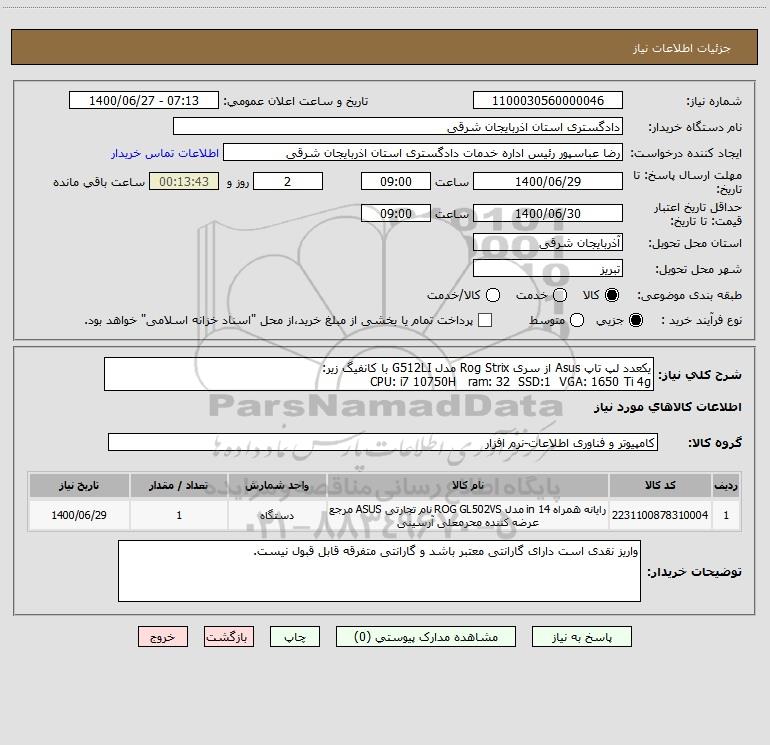Click the بازگشت back button

229,637
